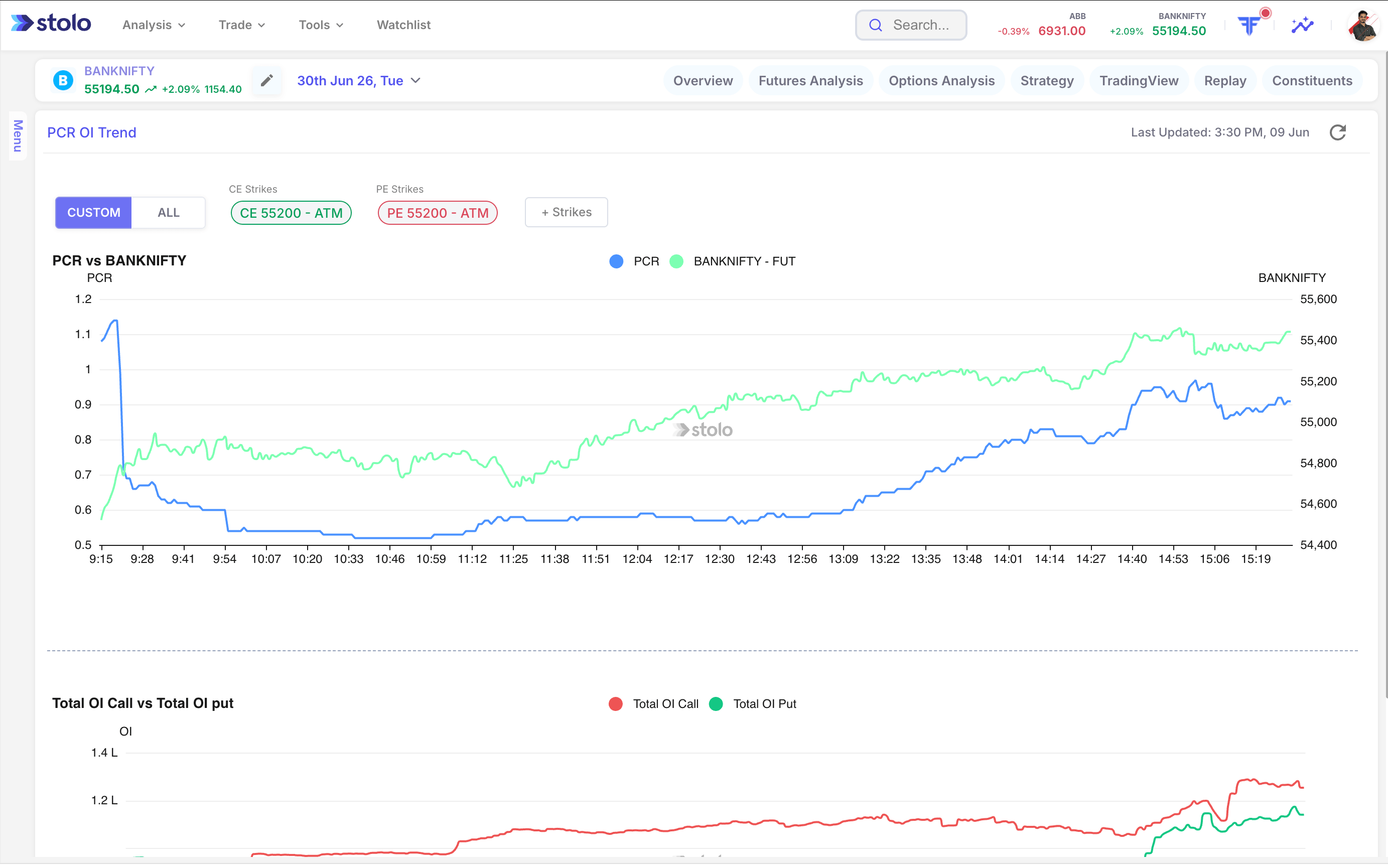Click the BANKNIFTY 'B' badge icon
This screenshot has height=868, width=1388.
point(63,80)
